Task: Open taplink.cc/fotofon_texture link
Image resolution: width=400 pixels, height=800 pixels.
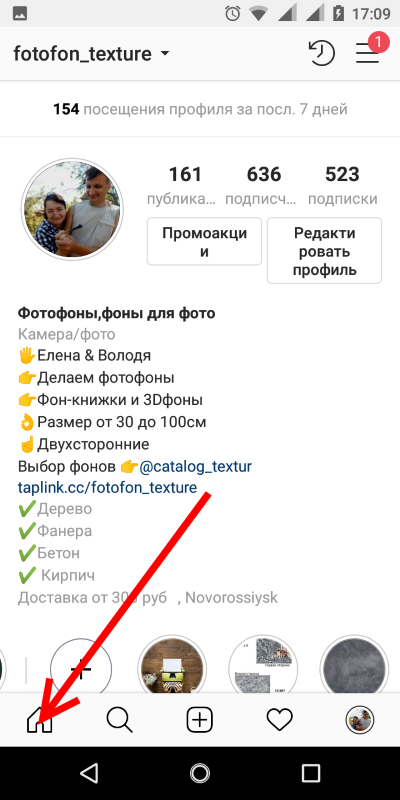Action: [x=107, y=488]
